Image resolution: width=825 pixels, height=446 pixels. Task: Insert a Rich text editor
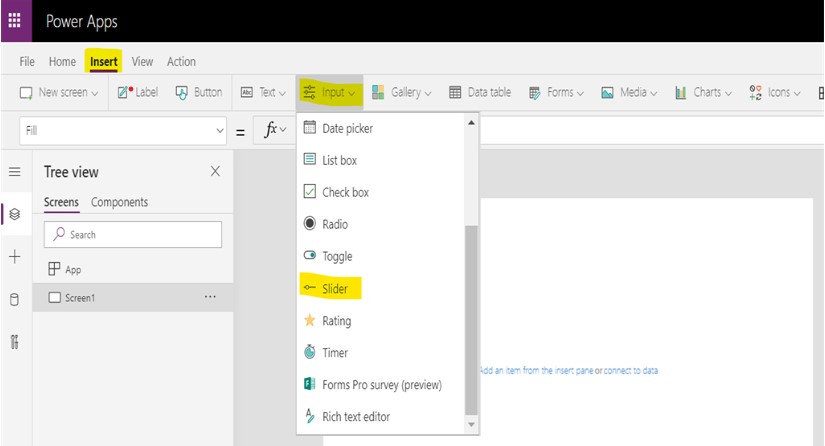tap(381, 417)
